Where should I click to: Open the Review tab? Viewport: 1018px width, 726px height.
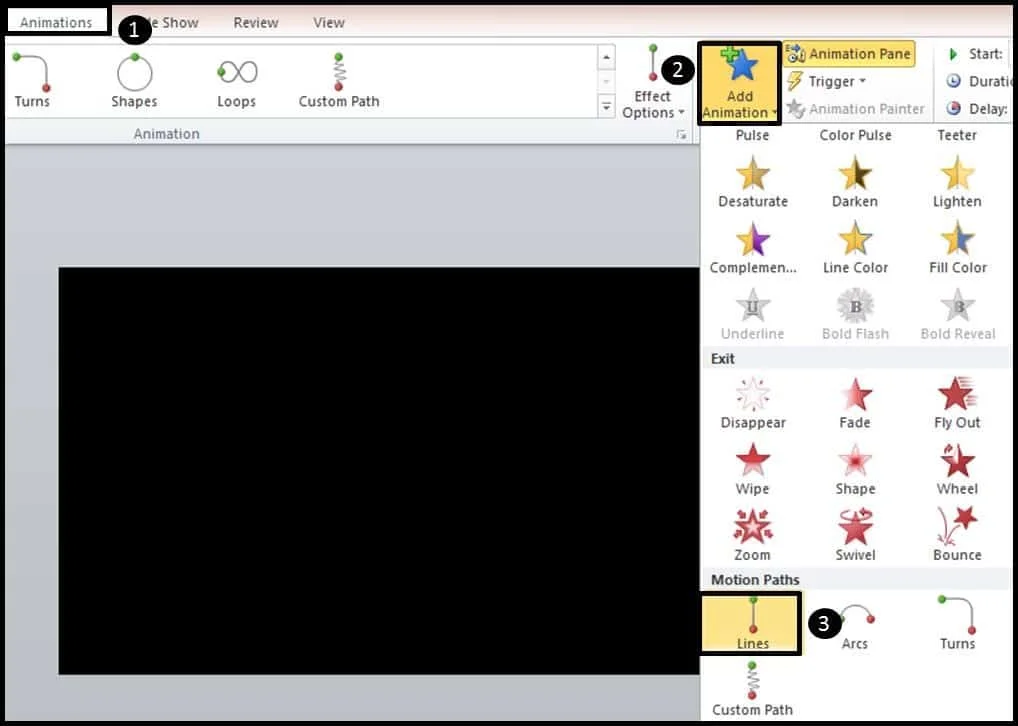(x=256, y=22)
